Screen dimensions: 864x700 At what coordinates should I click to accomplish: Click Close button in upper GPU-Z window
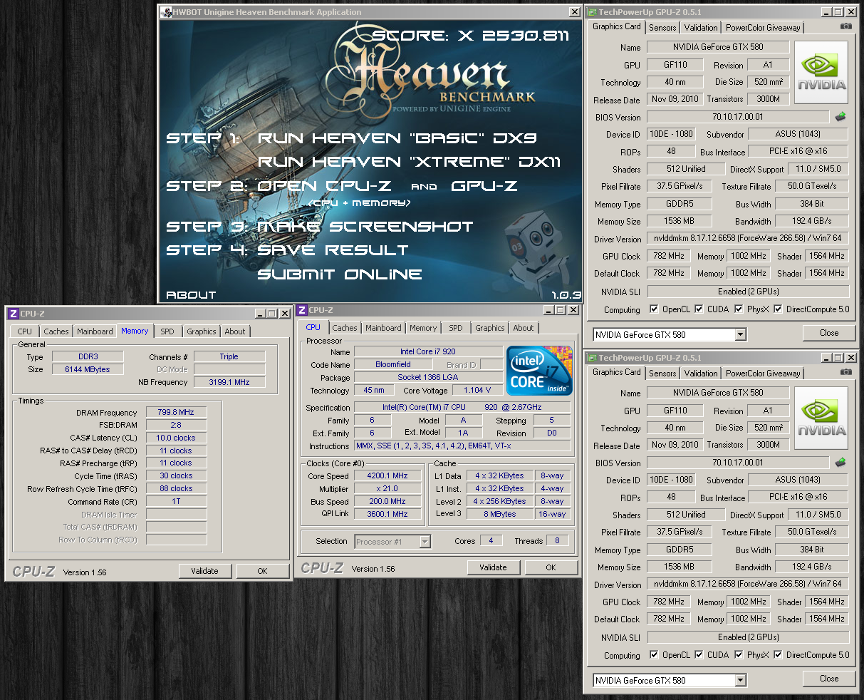pos(829,333)
